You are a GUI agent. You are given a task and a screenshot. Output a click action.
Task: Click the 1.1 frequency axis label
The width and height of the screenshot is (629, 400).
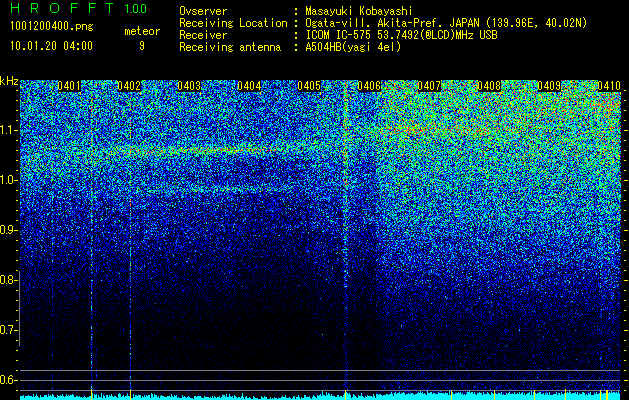pos(8,130)
